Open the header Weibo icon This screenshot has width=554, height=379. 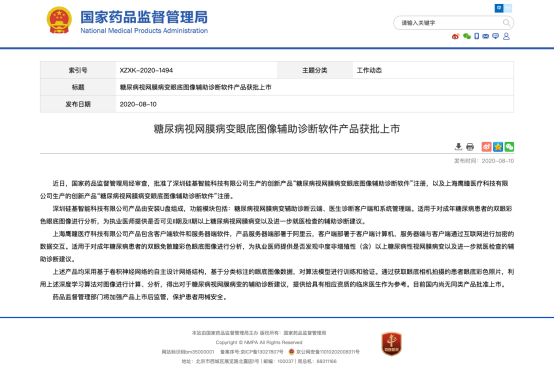point(455,36)
